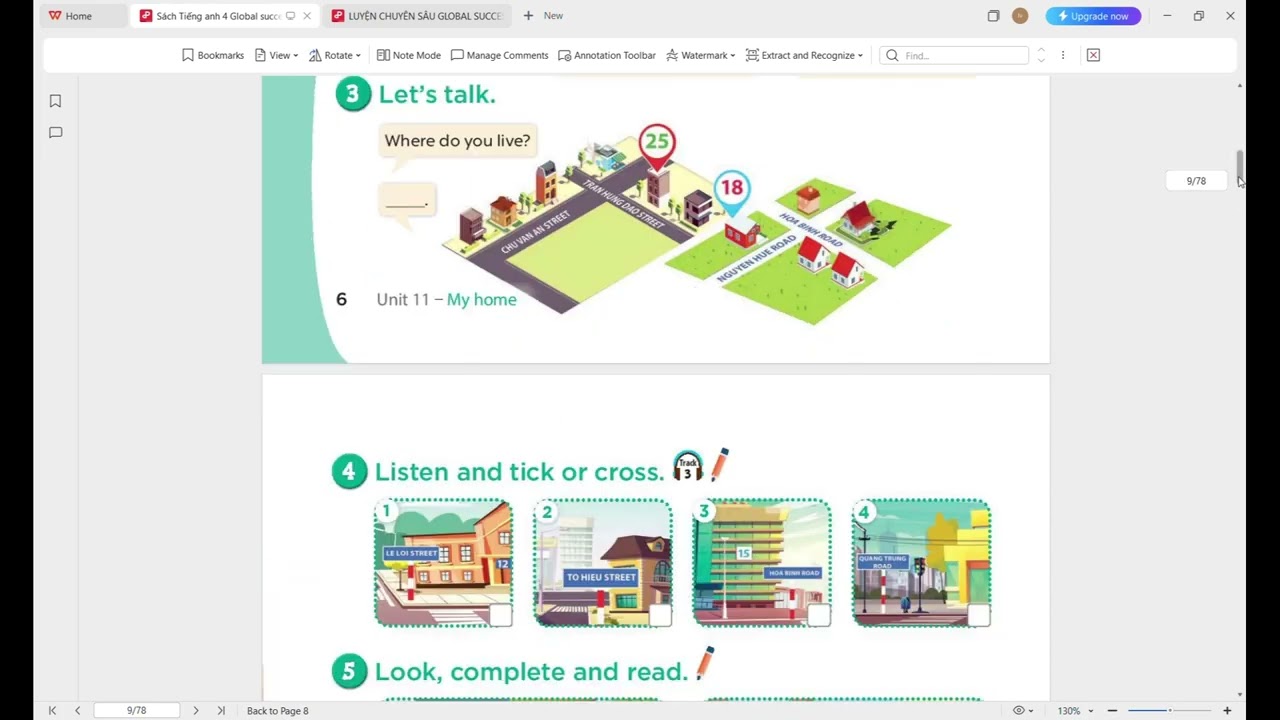Go to the previous search result arrow

click(1041, 51)
